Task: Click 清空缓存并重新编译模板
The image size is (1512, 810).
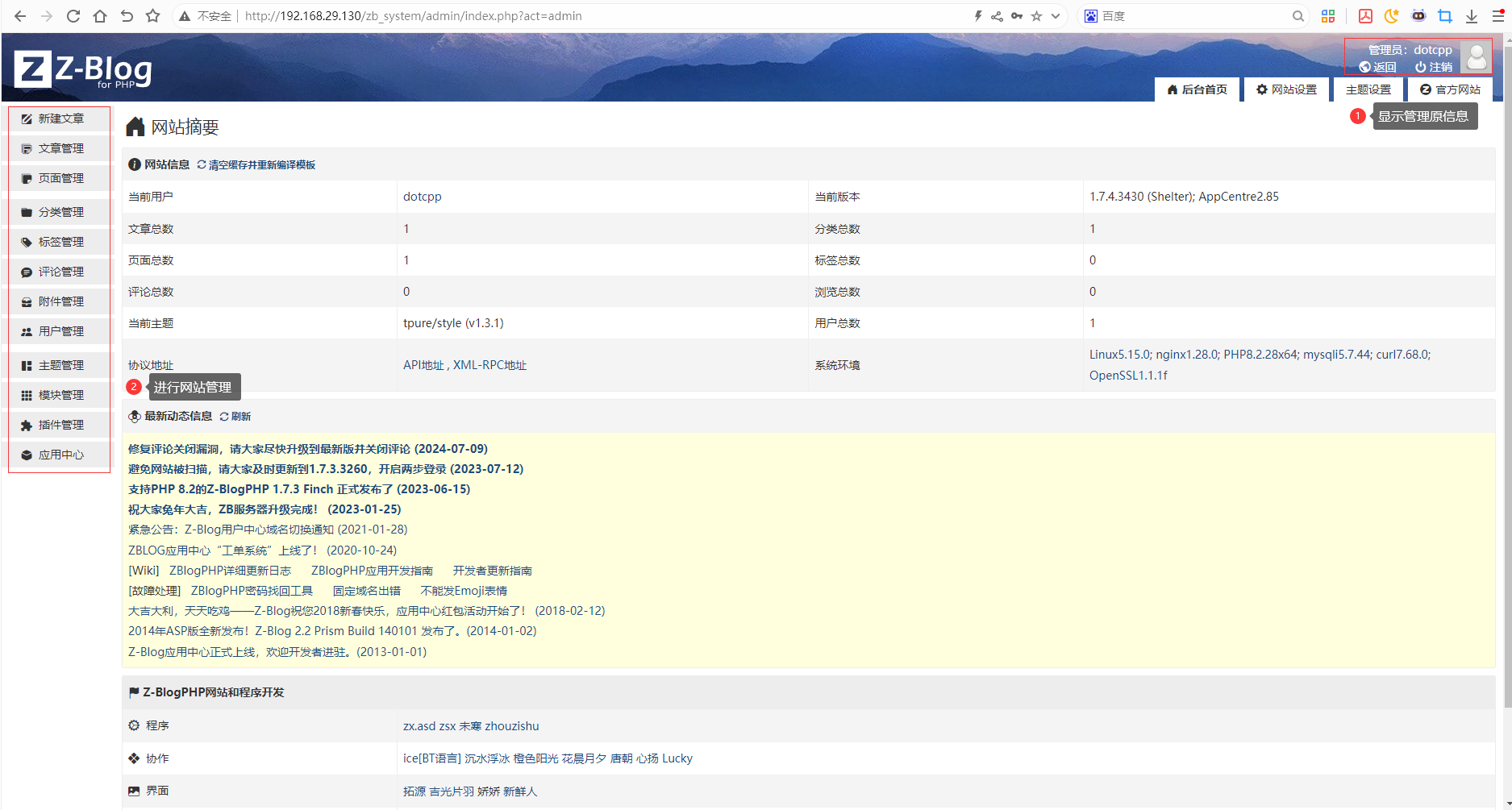Action: [x=256, y=164]
